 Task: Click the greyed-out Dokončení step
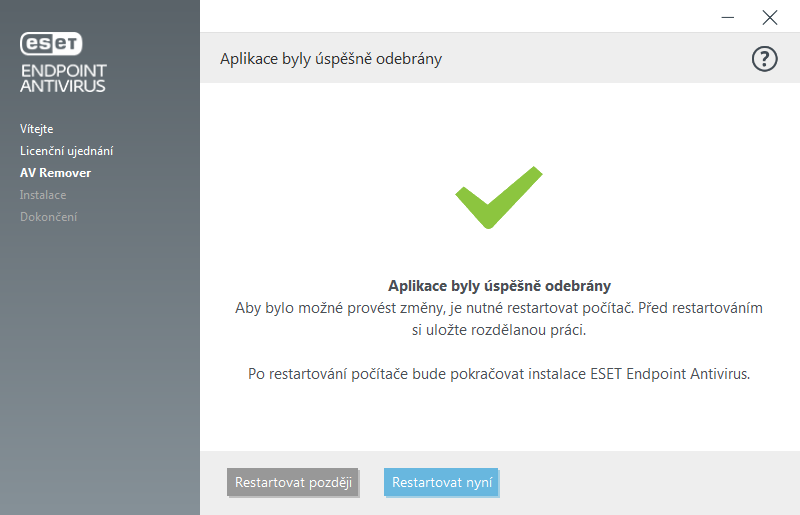pyautogui.click(x=48, y=217)
